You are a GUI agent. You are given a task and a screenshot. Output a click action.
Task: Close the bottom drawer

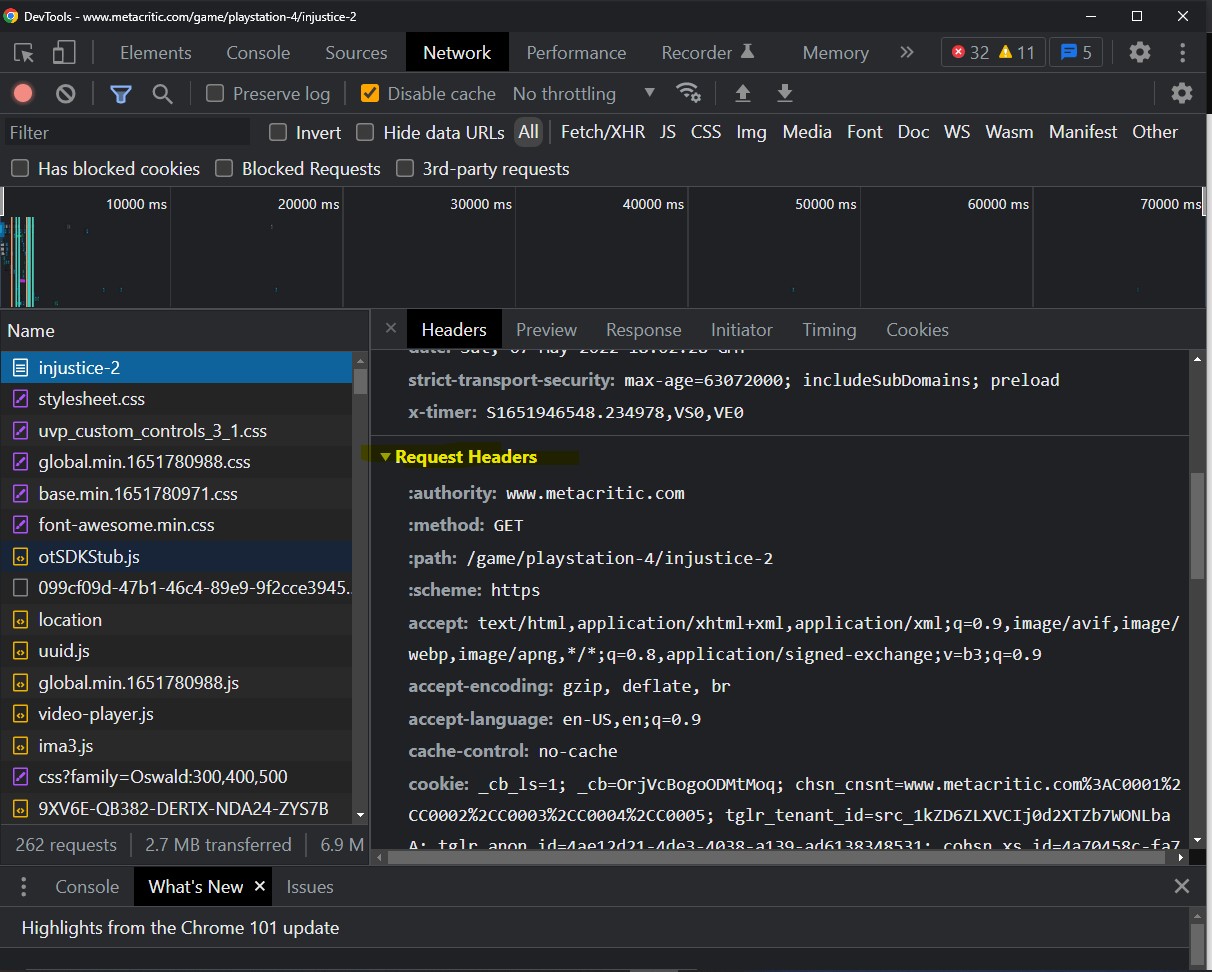tap(1182, 886)
